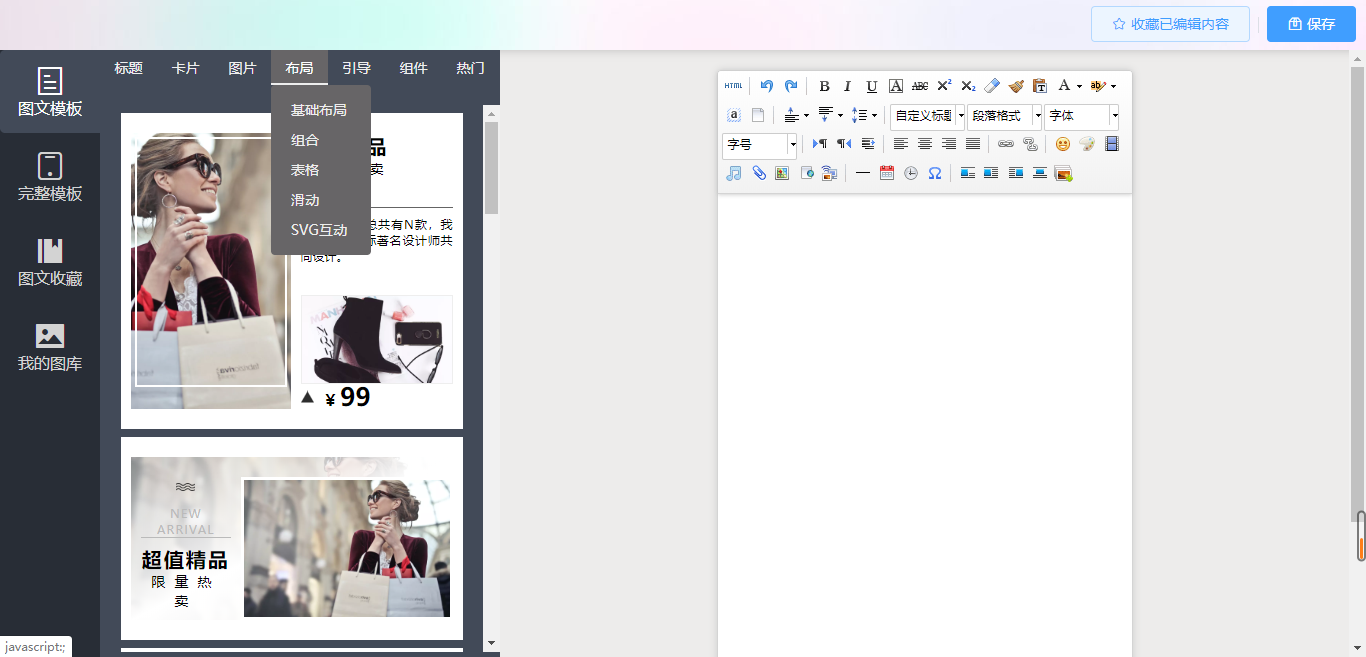Screen dimensions: 1366x657
Task: Select 基础布局 from the layout menu
Action: coord(319,110)
